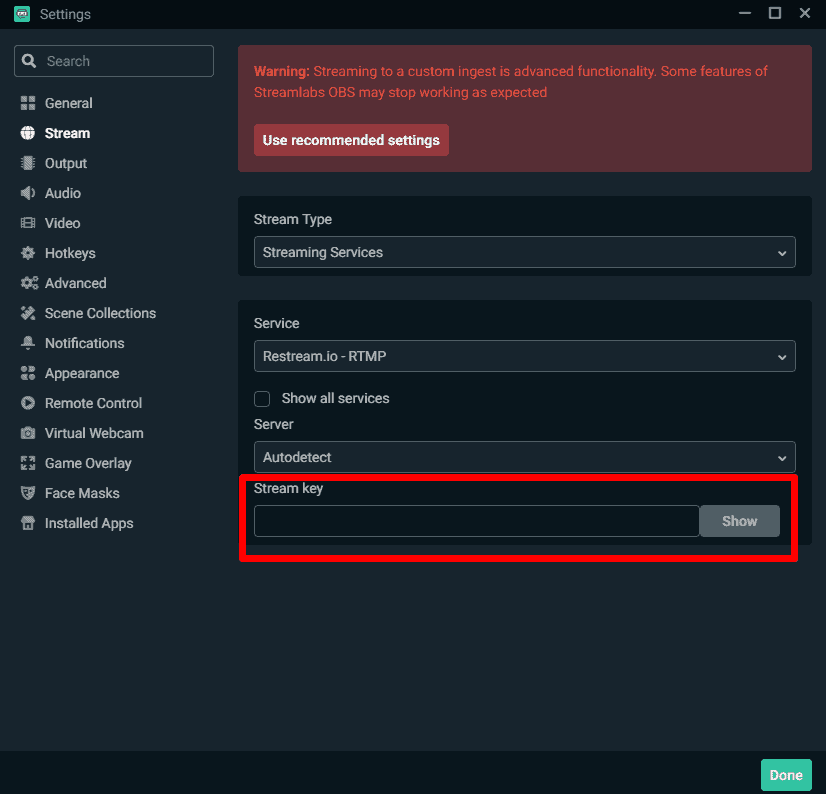Open Game Overlay settings
Screen dimensions: 826x794
pyautogui.click(x=88, y=464)
